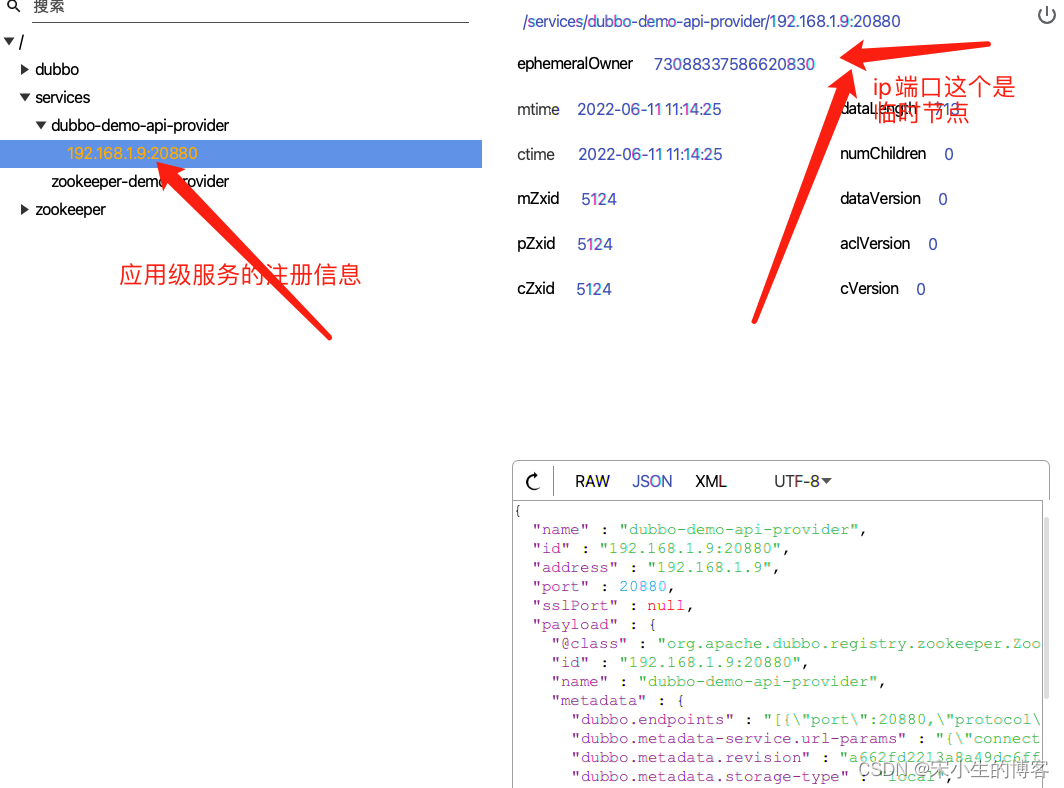
Task: Click the refresh icon in data panel
Action: [x=532, y=482]
